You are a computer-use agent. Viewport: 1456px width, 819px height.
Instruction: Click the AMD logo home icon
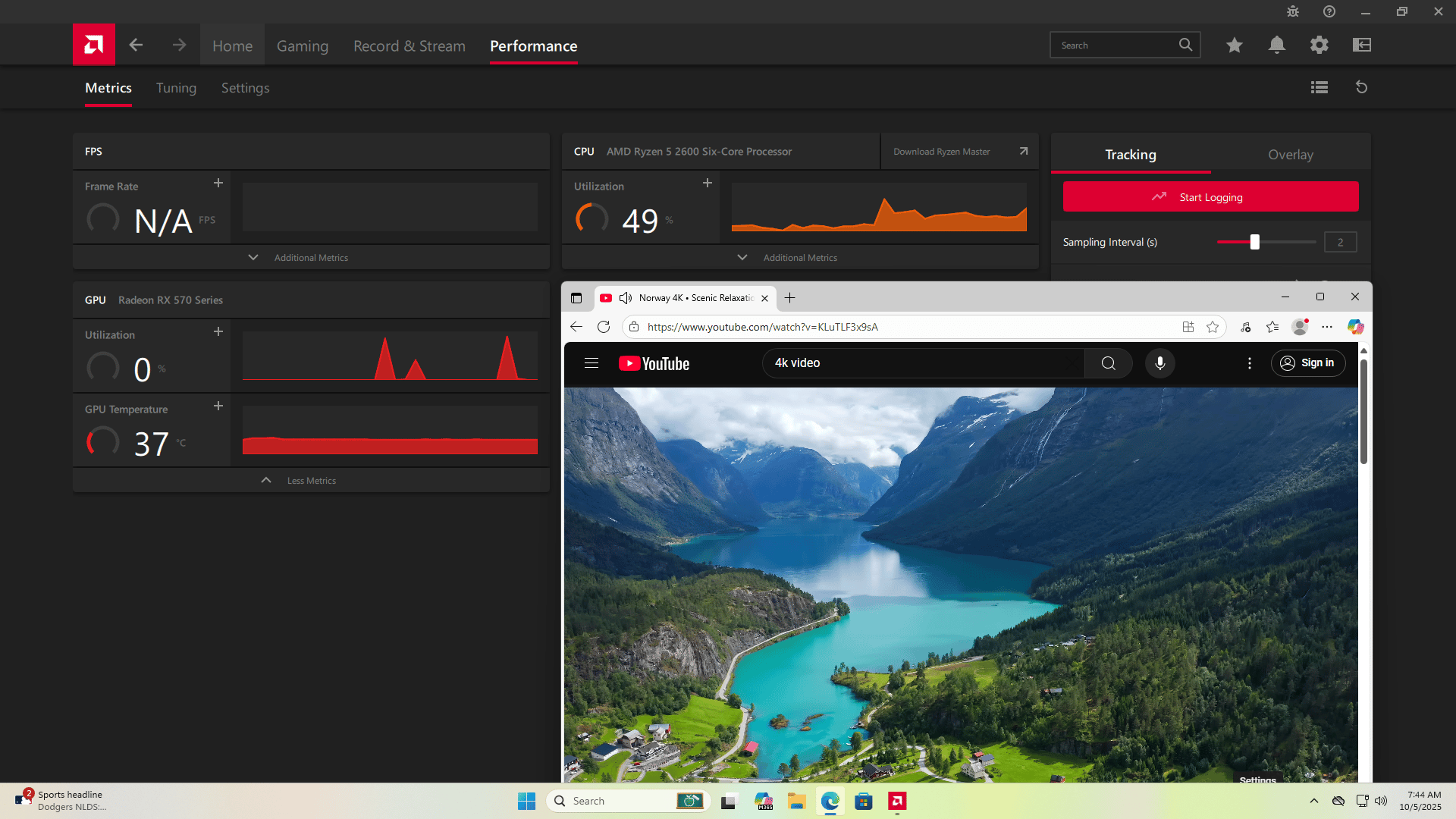[x=94, y=45]
